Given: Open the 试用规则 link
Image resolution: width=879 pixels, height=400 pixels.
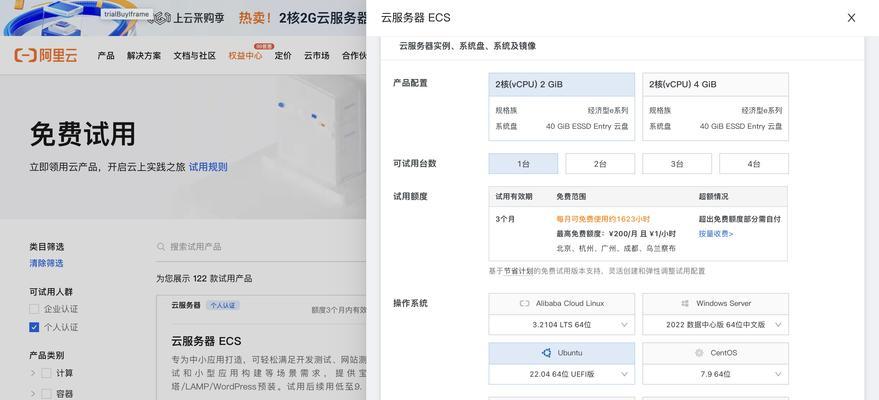Looking at the screenshot, I should (208, 167).
